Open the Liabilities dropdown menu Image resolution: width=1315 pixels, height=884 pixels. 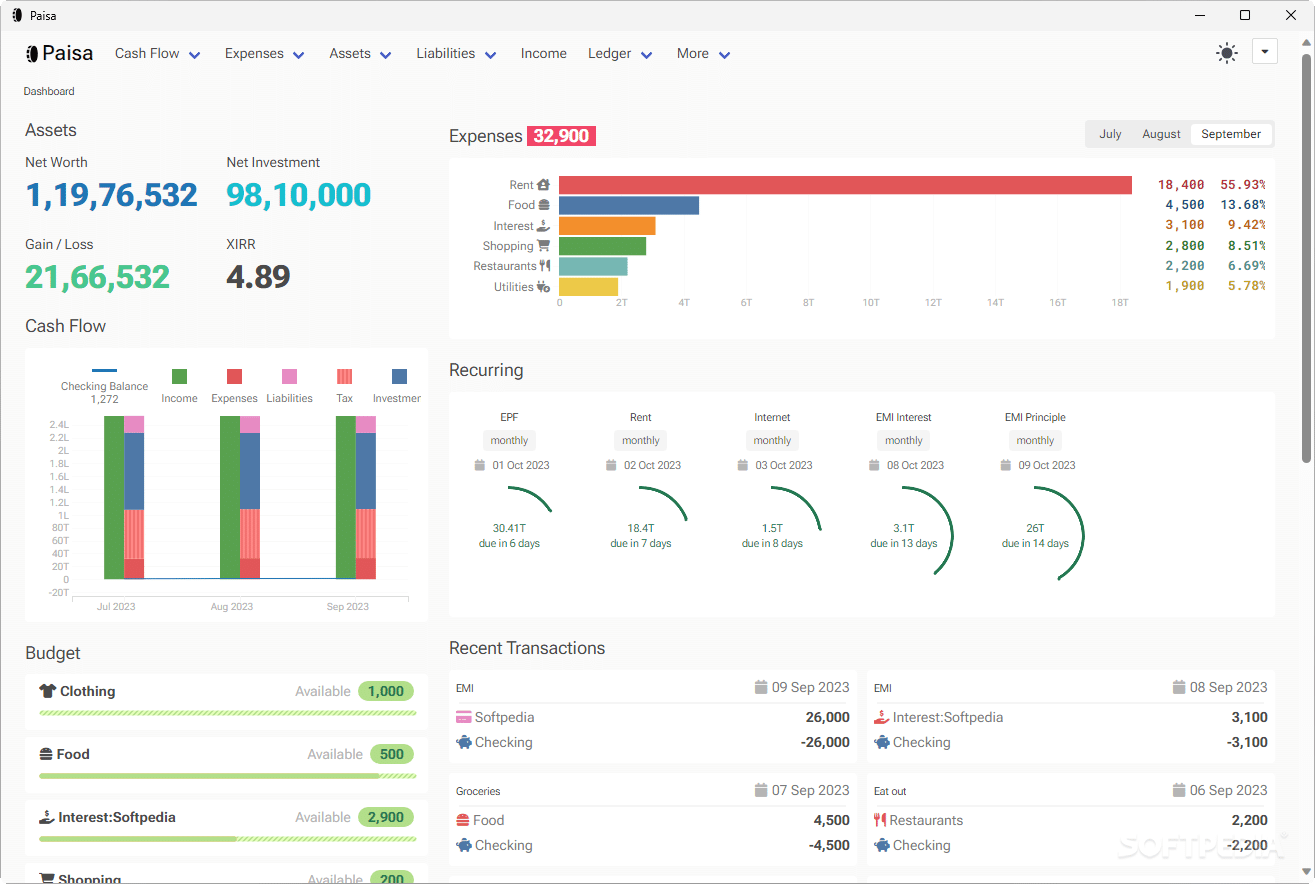pos(457,54)
